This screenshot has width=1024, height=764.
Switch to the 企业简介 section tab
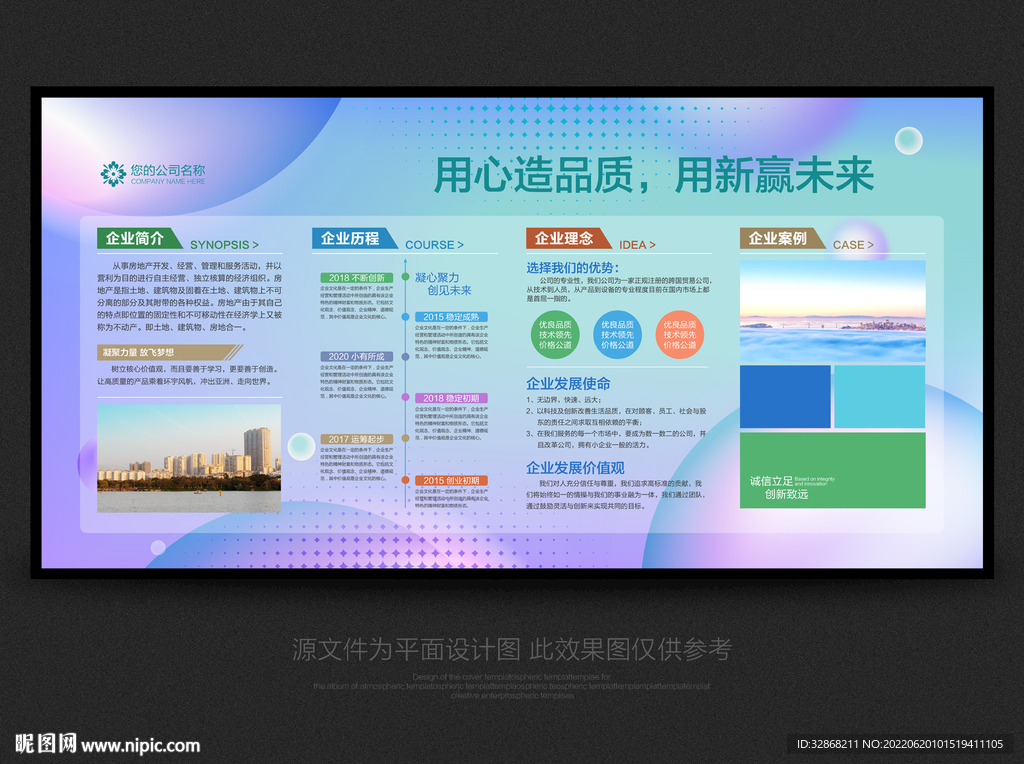(x=135, y=239)
